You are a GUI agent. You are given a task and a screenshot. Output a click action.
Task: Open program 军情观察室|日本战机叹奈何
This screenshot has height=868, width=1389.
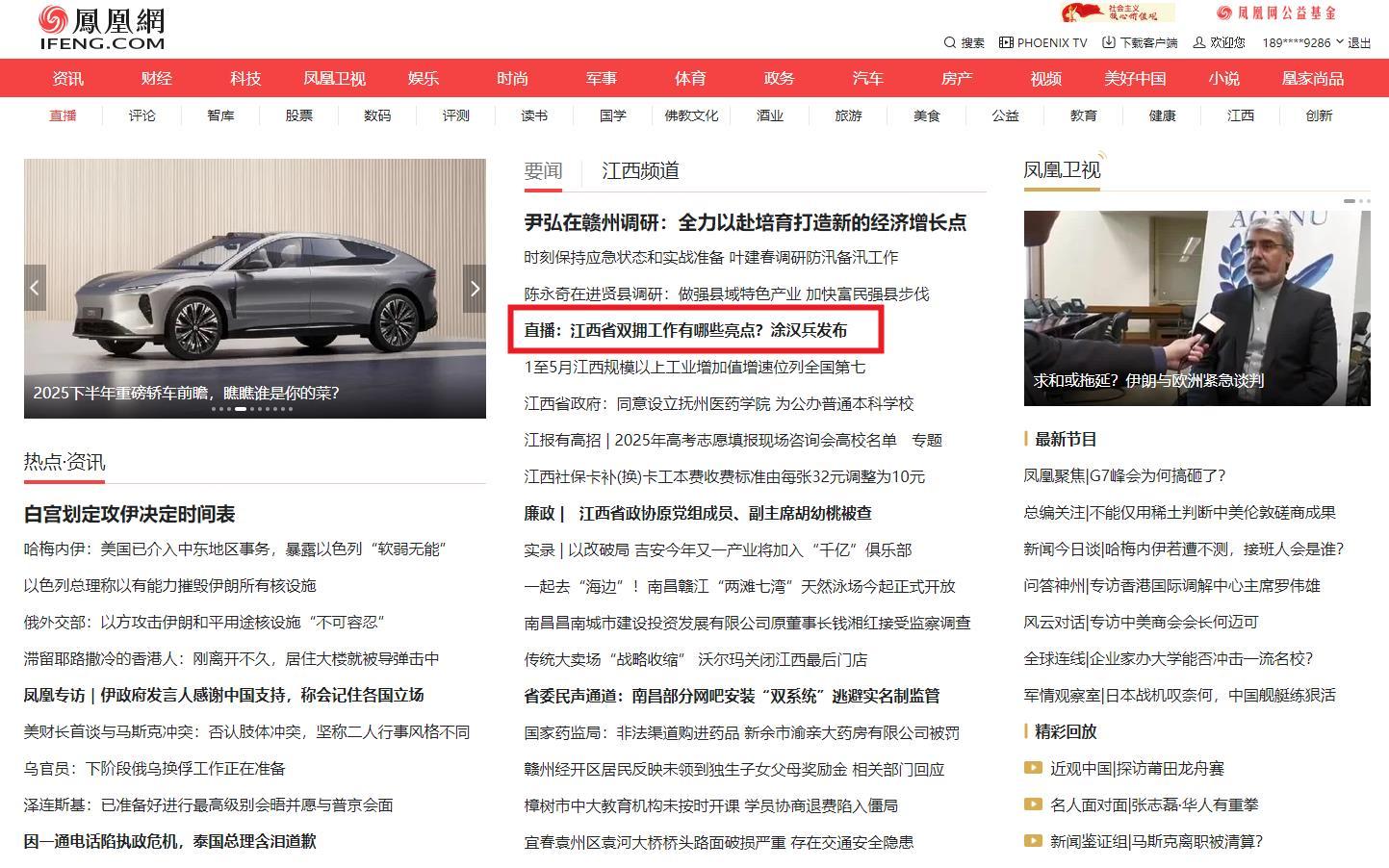(1180, 695)
